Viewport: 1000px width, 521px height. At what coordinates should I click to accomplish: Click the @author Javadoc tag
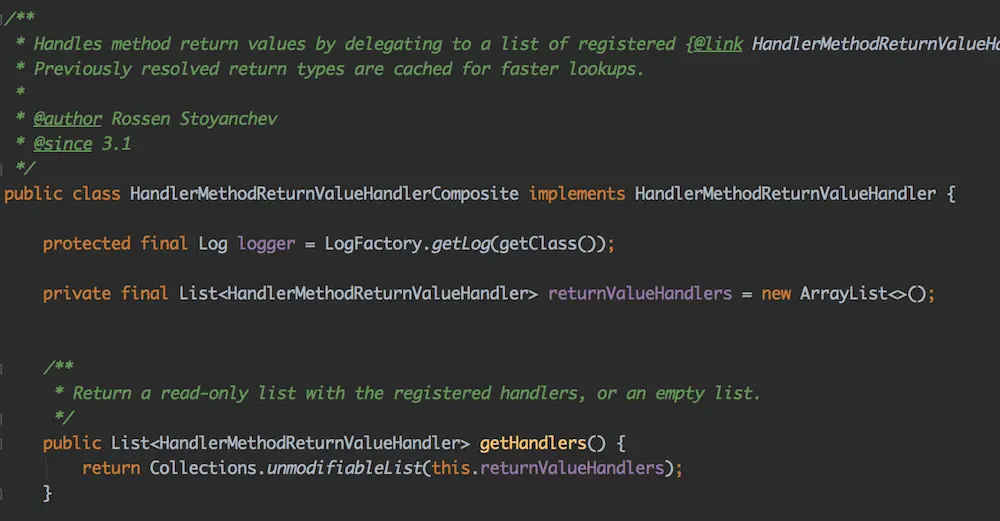(68, 119)
